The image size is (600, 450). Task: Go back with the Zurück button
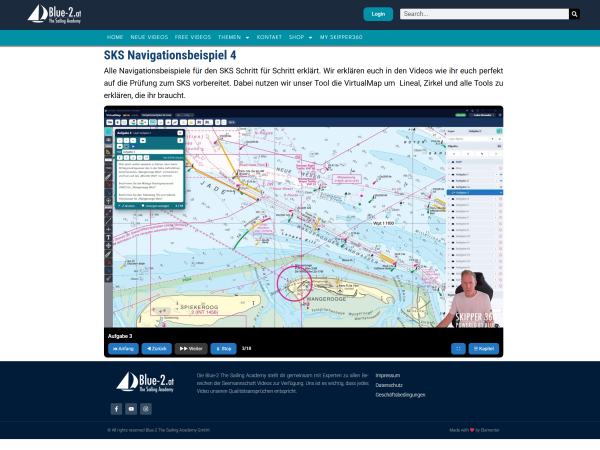tap(157, 349)
